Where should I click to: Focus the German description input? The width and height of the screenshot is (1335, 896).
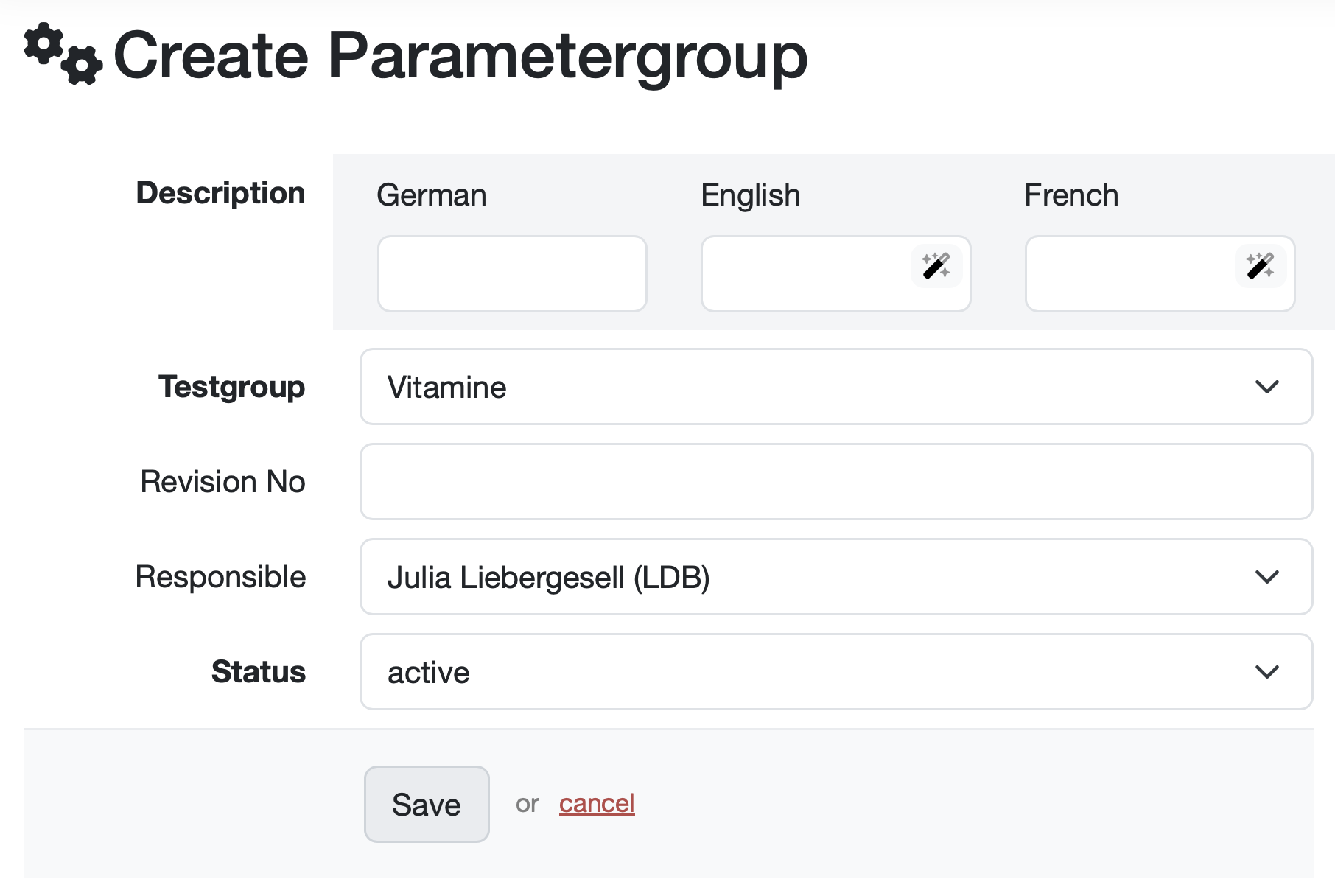512,274
